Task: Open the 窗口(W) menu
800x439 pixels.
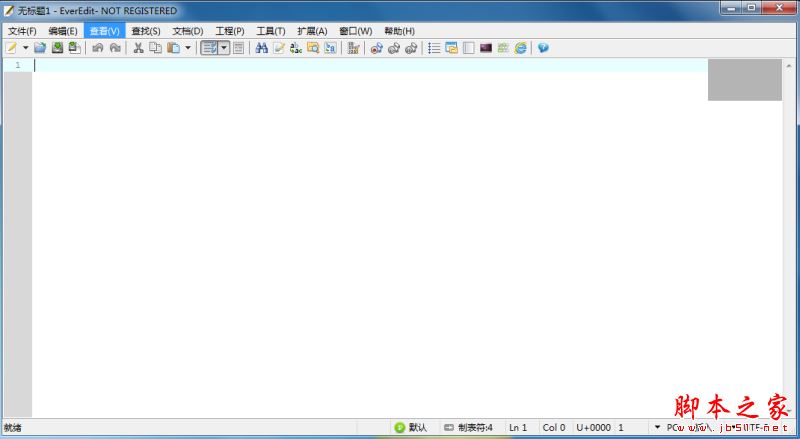Action: (x=356, y=31)
